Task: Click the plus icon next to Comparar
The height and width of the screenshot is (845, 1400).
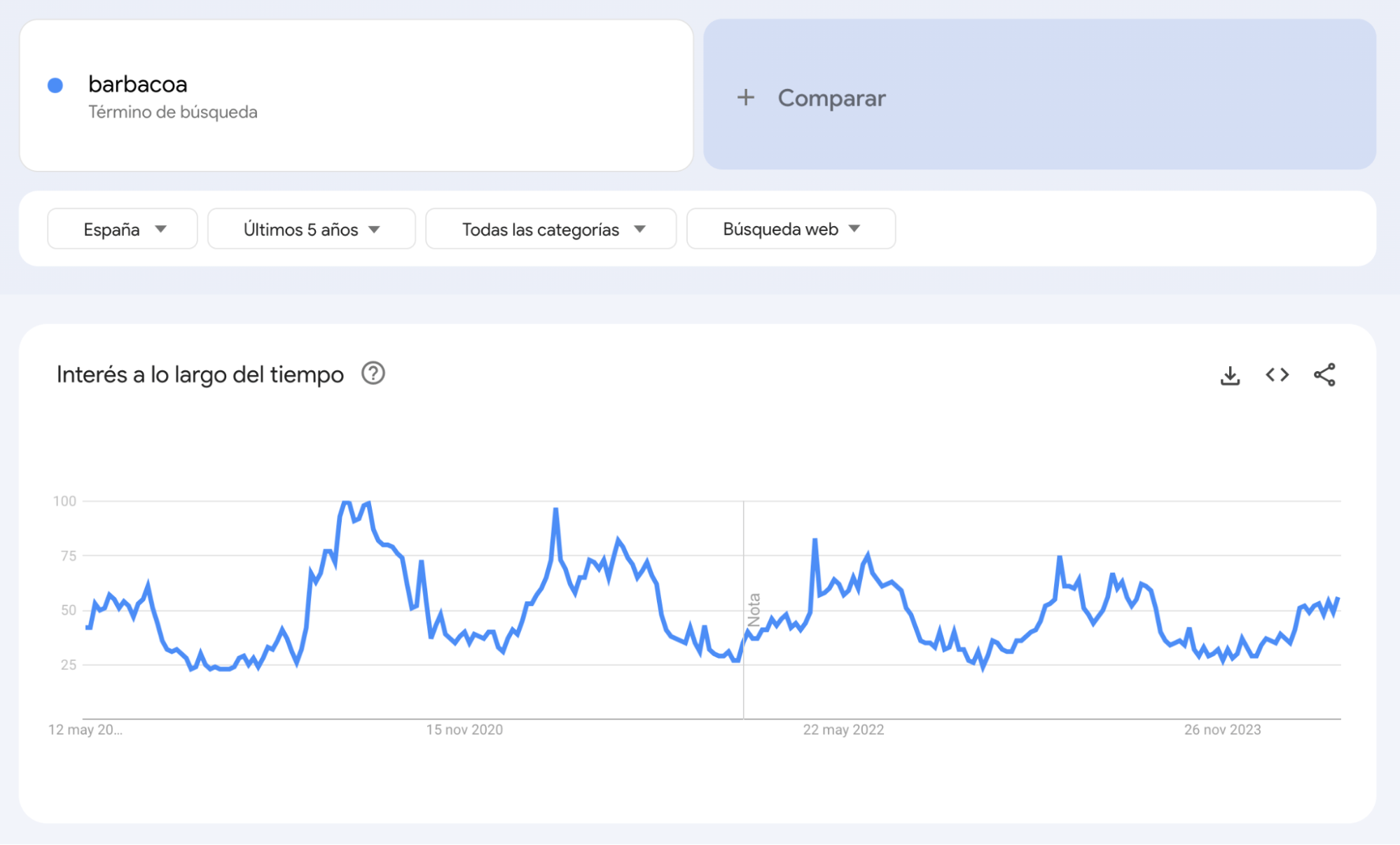Action: (x=746, y=97)
